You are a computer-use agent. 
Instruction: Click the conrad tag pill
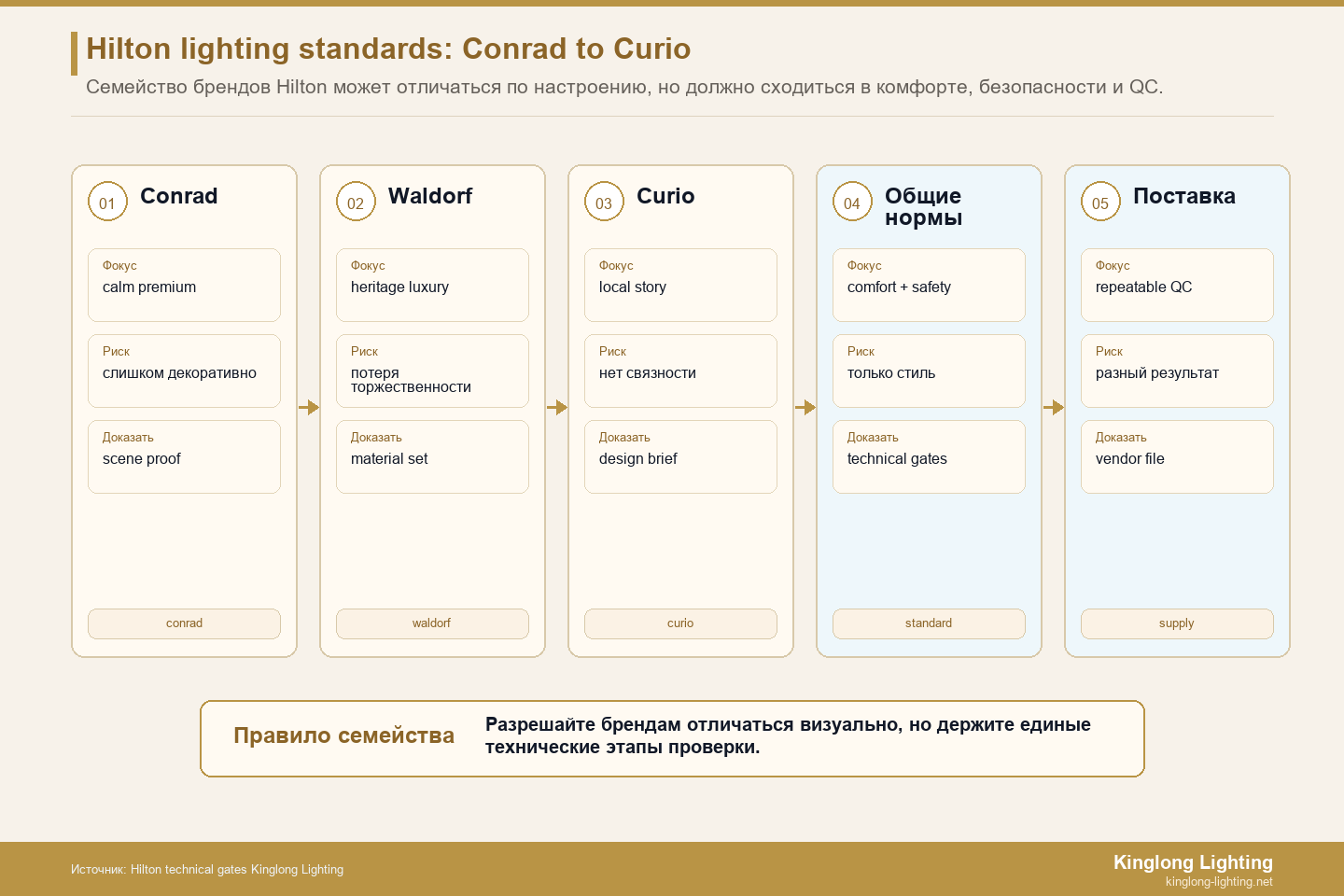click(184, 623)
